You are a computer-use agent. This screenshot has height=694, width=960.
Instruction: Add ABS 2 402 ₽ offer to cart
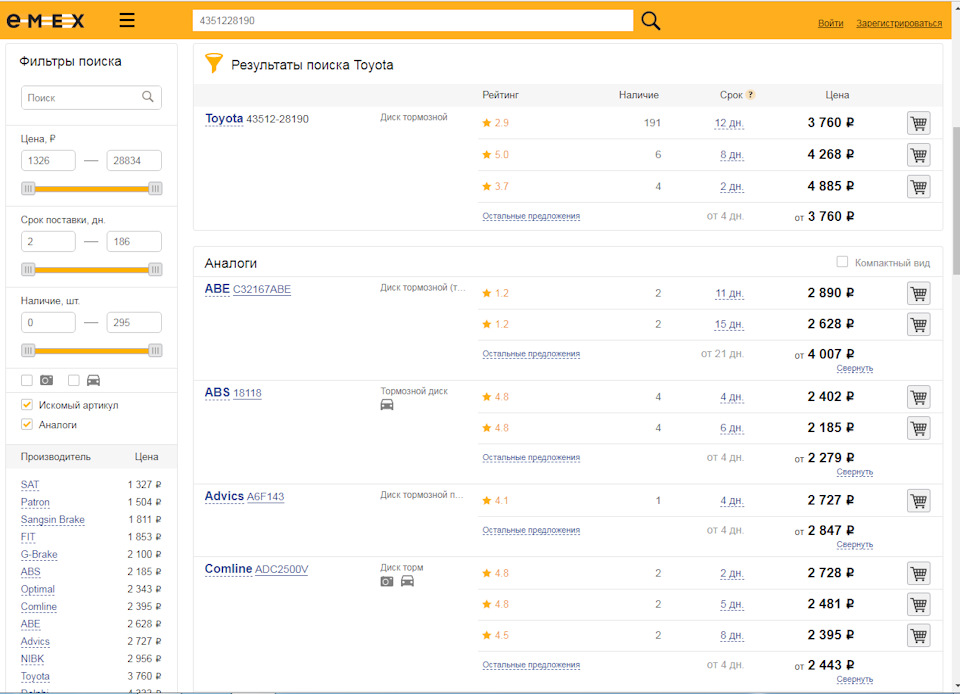click(918, 397)
